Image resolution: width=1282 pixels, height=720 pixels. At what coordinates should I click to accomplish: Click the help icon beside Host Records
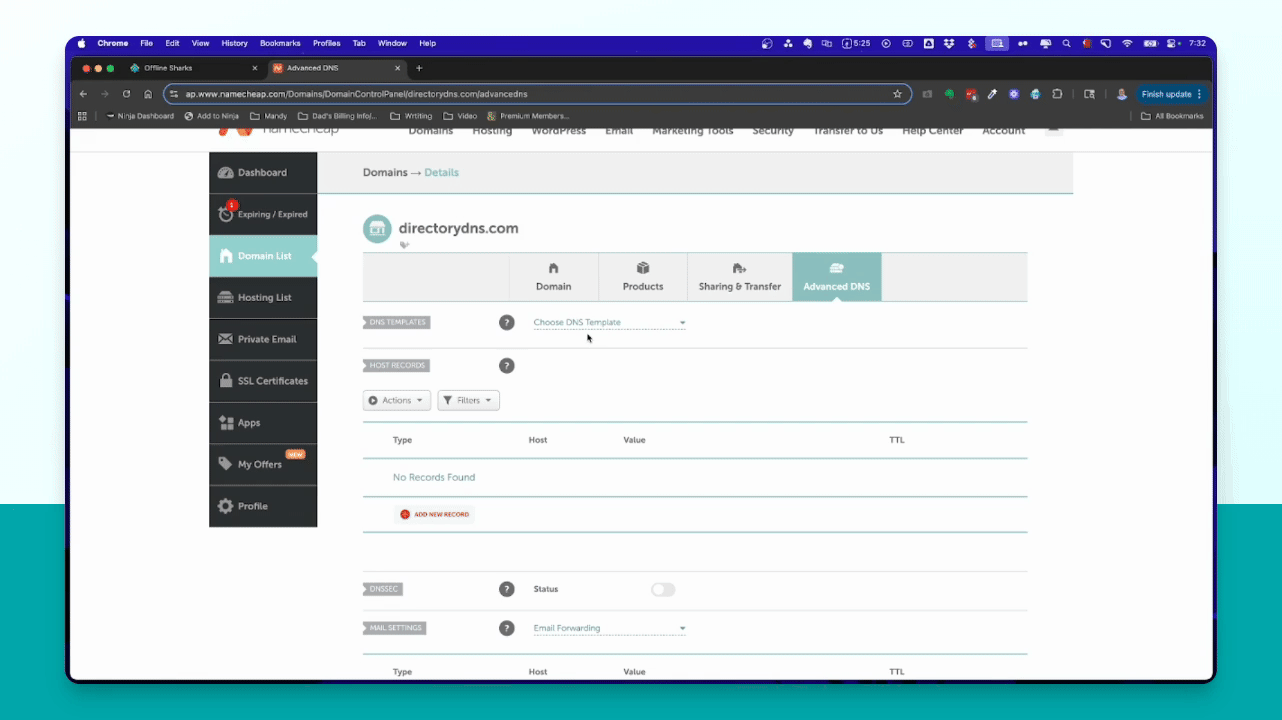tap(507, 366)
